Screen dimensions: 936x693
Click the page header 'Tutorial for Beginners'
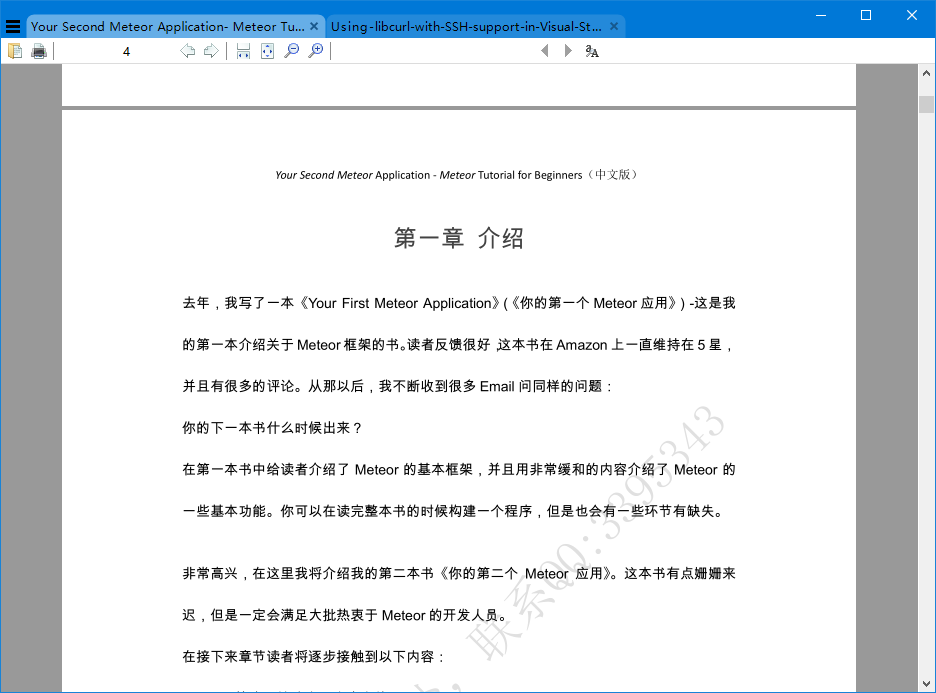click(x=529, y=175)
